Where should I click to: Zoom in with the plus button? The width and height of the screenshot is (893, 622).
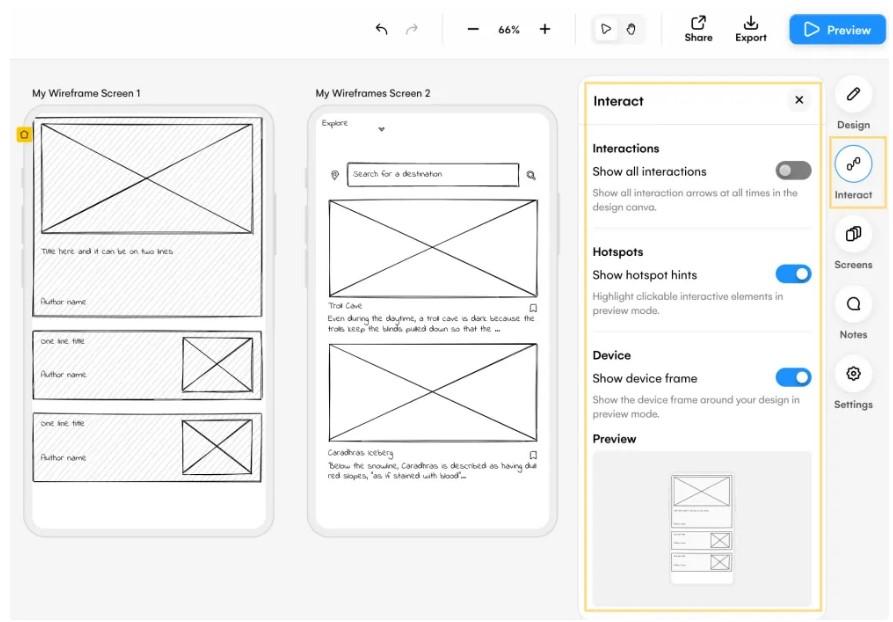click(x=545, y=30)
